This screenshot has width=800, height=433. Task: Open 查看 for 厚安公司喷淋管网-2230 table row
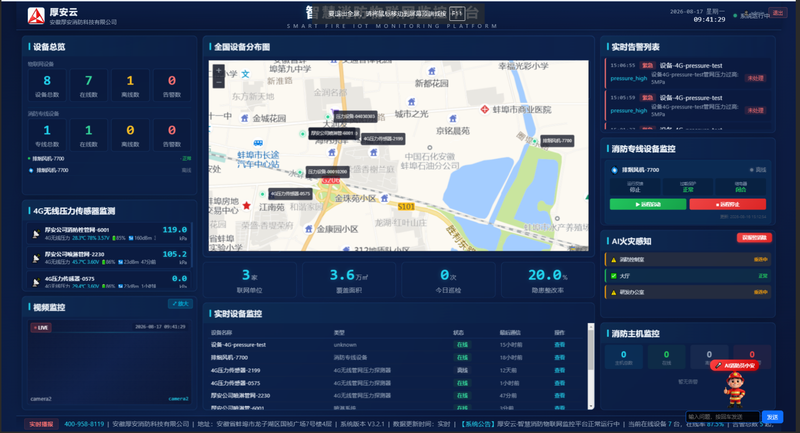pos(560,395)
